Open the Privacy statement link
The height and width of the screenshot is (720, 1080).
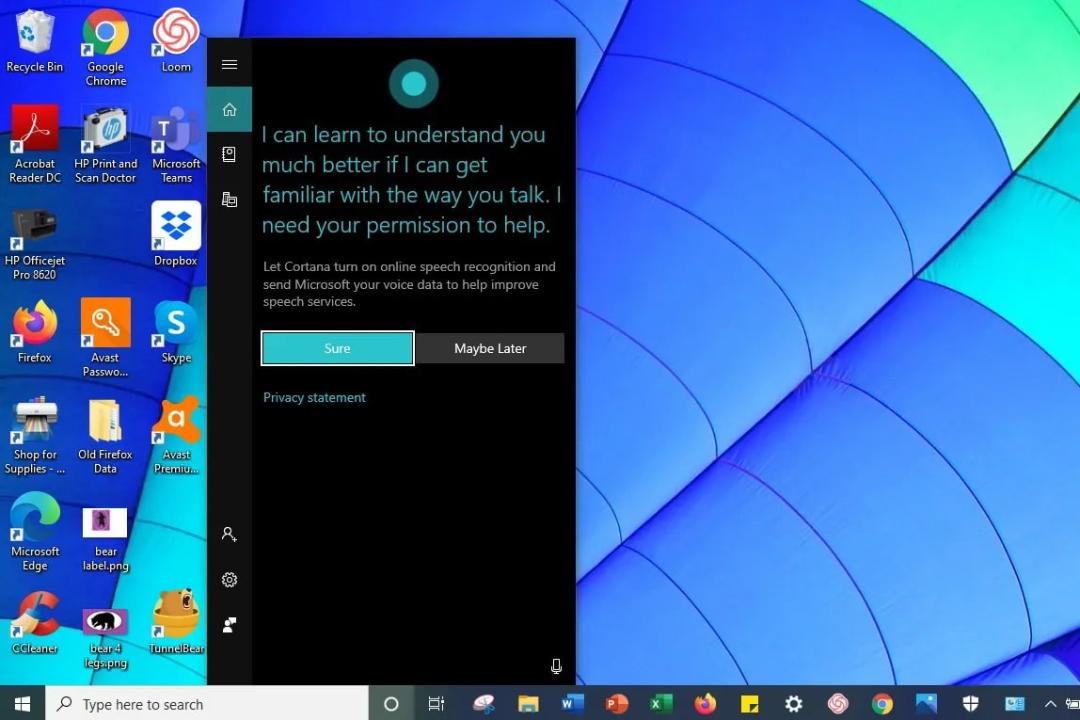(x=314, y=398)
